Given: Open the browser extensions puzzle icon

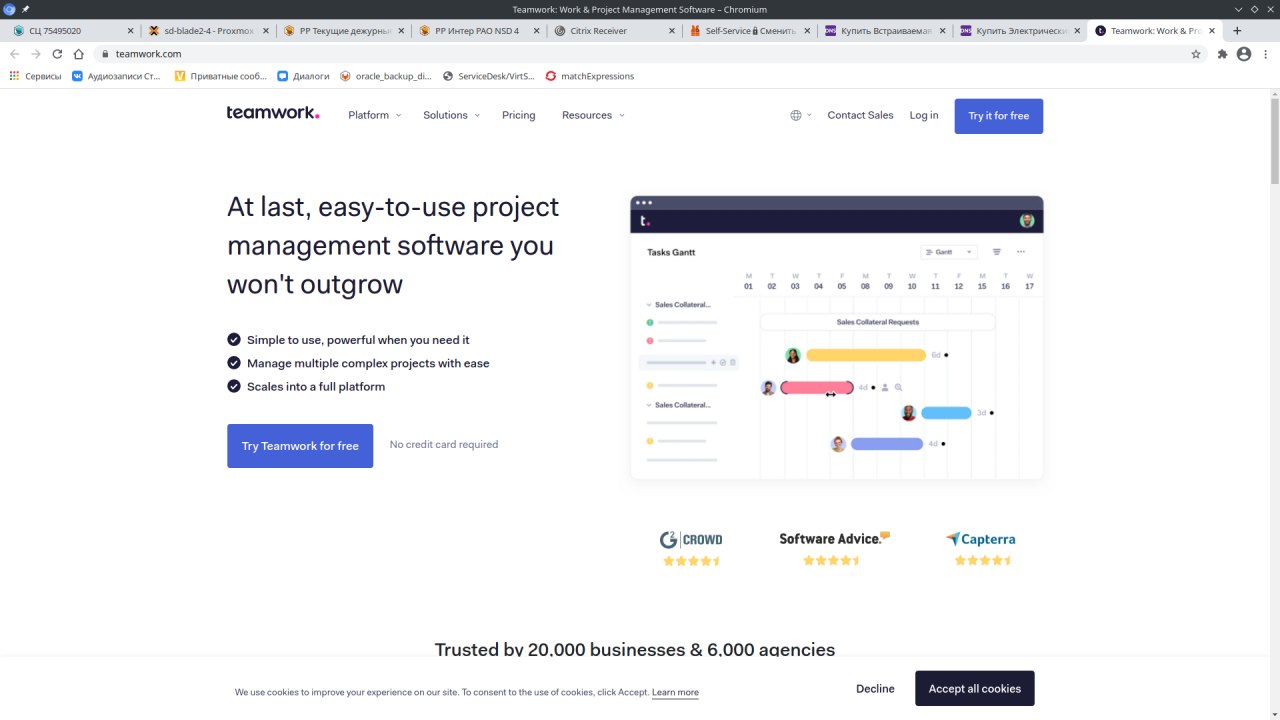Looking at the screenshot, I should tap(1222, 54).
